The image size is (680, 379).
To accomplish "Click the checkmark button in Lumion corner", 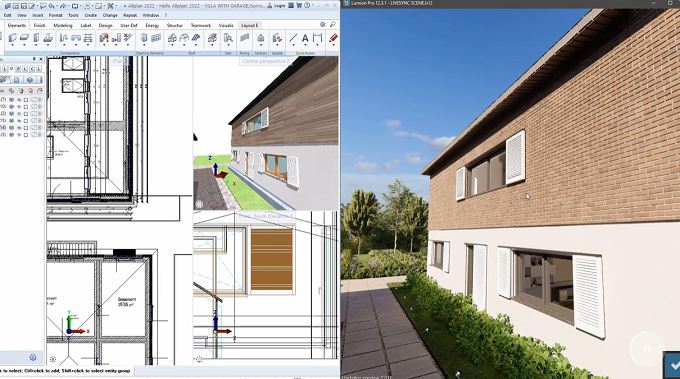I will (674, 366).
